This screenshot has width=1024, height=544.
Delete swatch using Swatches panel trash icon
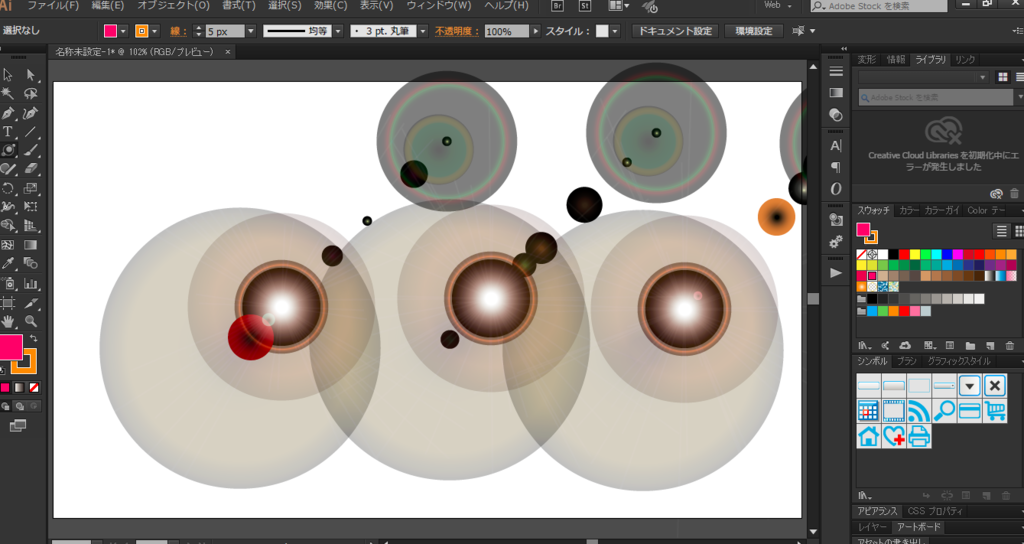[x=1010, y=345]
